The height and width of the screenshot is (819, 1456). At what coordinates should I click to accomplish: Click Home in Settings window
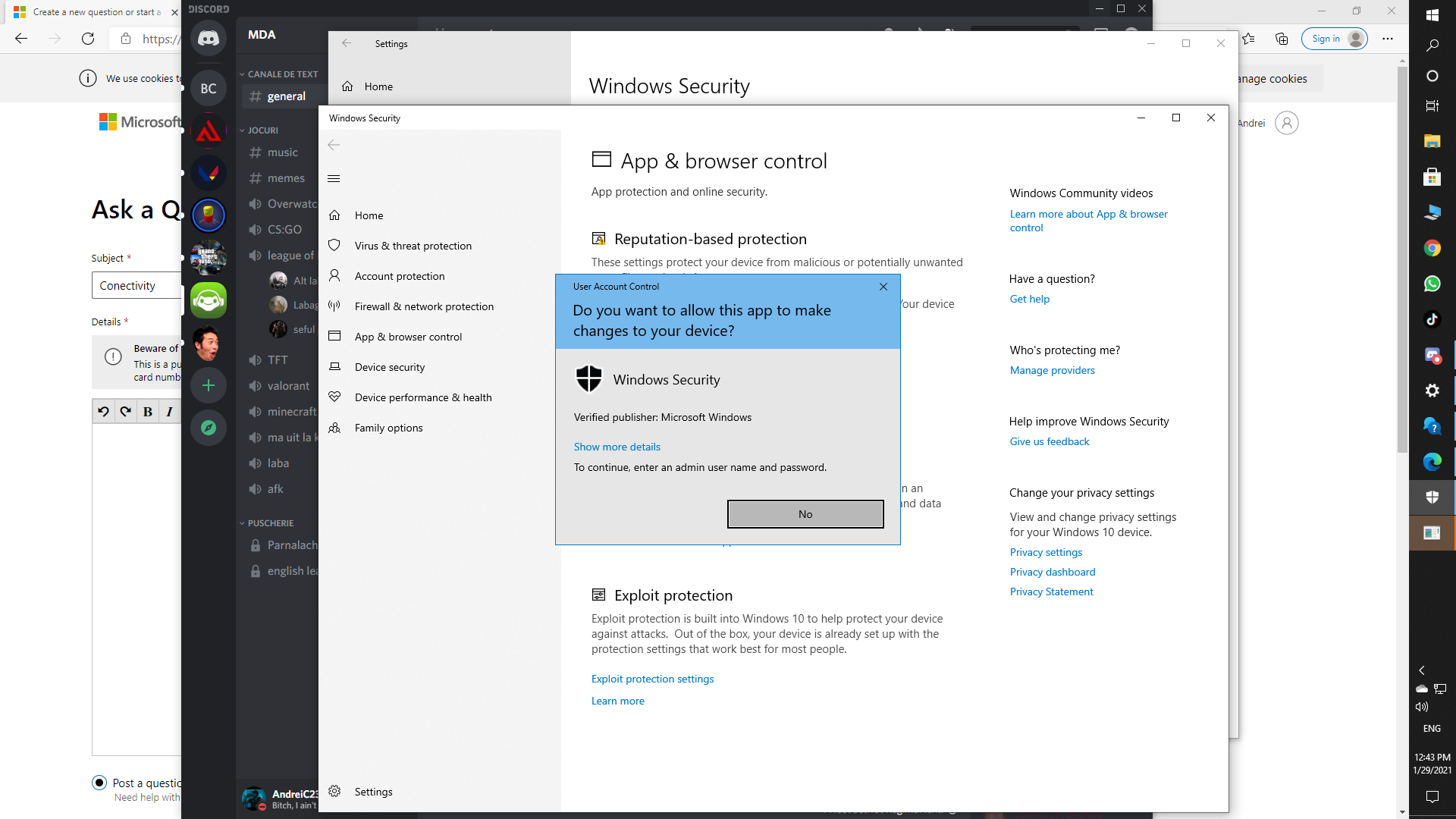[378, 86]
